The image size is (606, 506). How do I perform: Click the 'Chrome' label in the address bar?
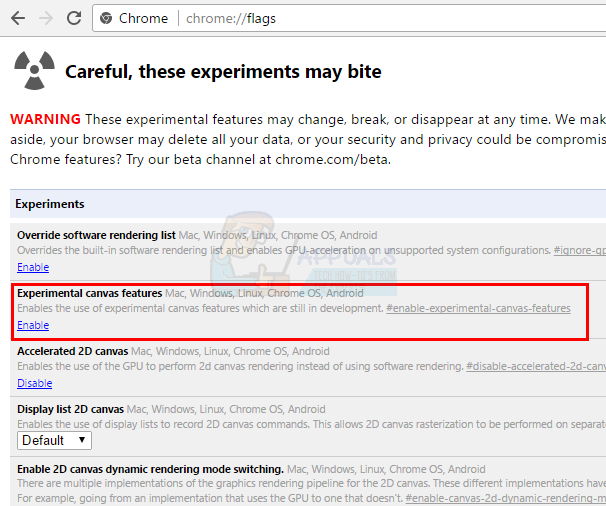[x=143, y=18]
